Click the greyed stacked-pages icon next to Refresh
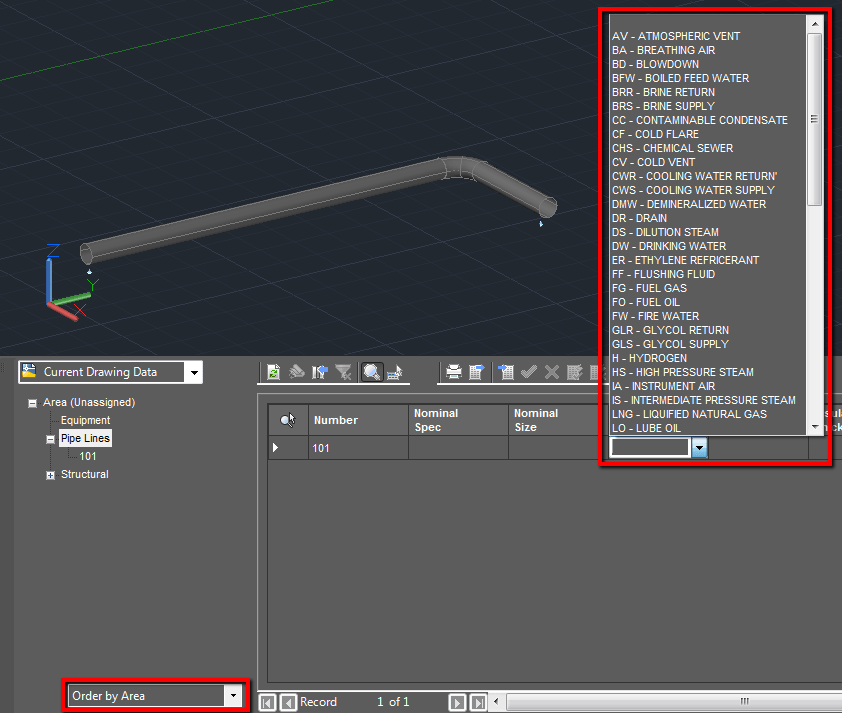 tap(296, 372)
